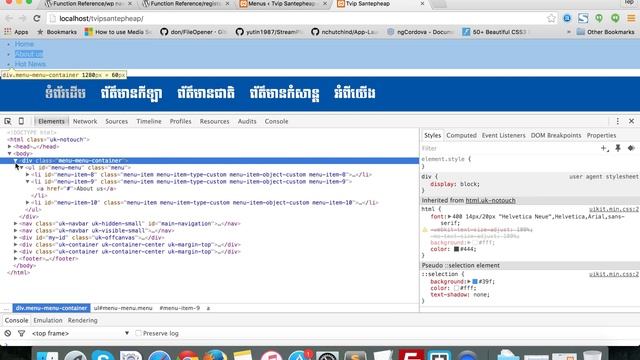Viewport: 640px width, 360px height.
Task: Open the don/FileOpener GitHub bookmark
Action: 193,32
